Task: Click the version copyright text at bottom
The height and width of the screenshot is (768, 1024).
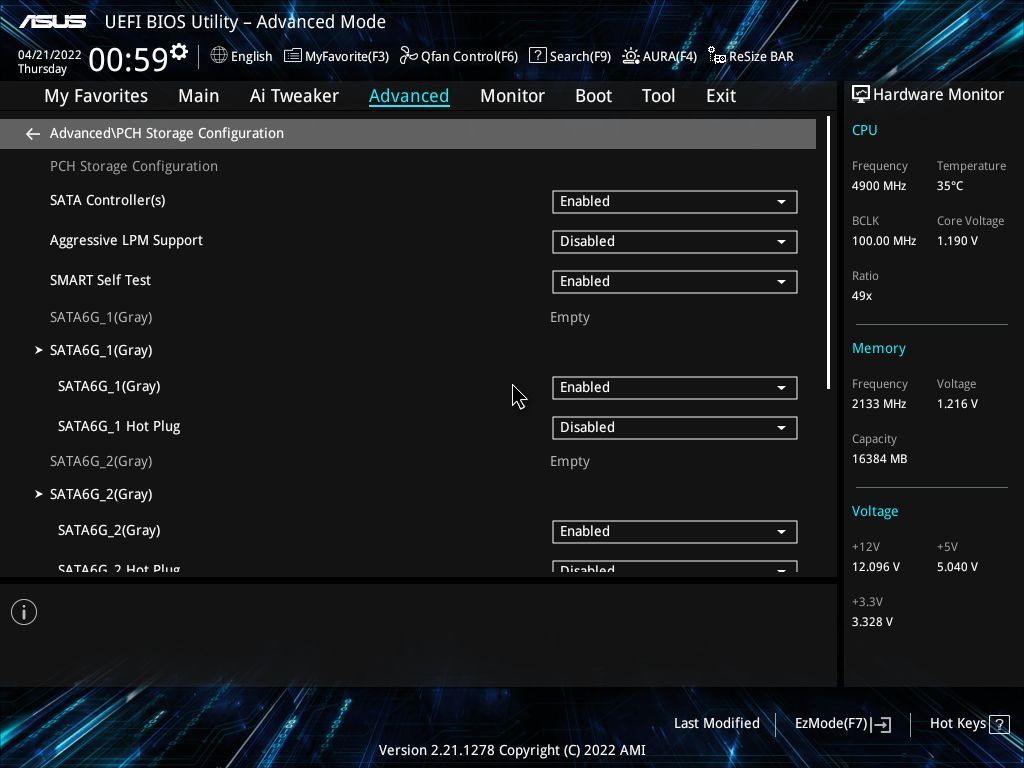Action: 512,750
